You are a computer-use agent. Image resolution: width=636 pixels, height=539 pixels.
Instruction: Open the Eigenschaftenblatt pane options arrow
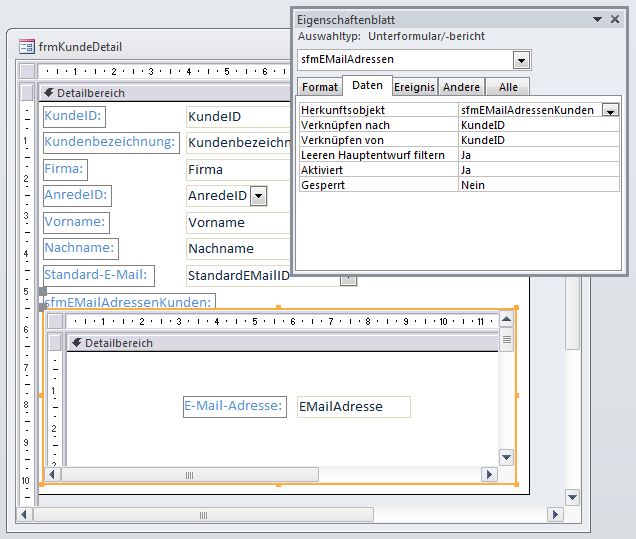point(598,18)
